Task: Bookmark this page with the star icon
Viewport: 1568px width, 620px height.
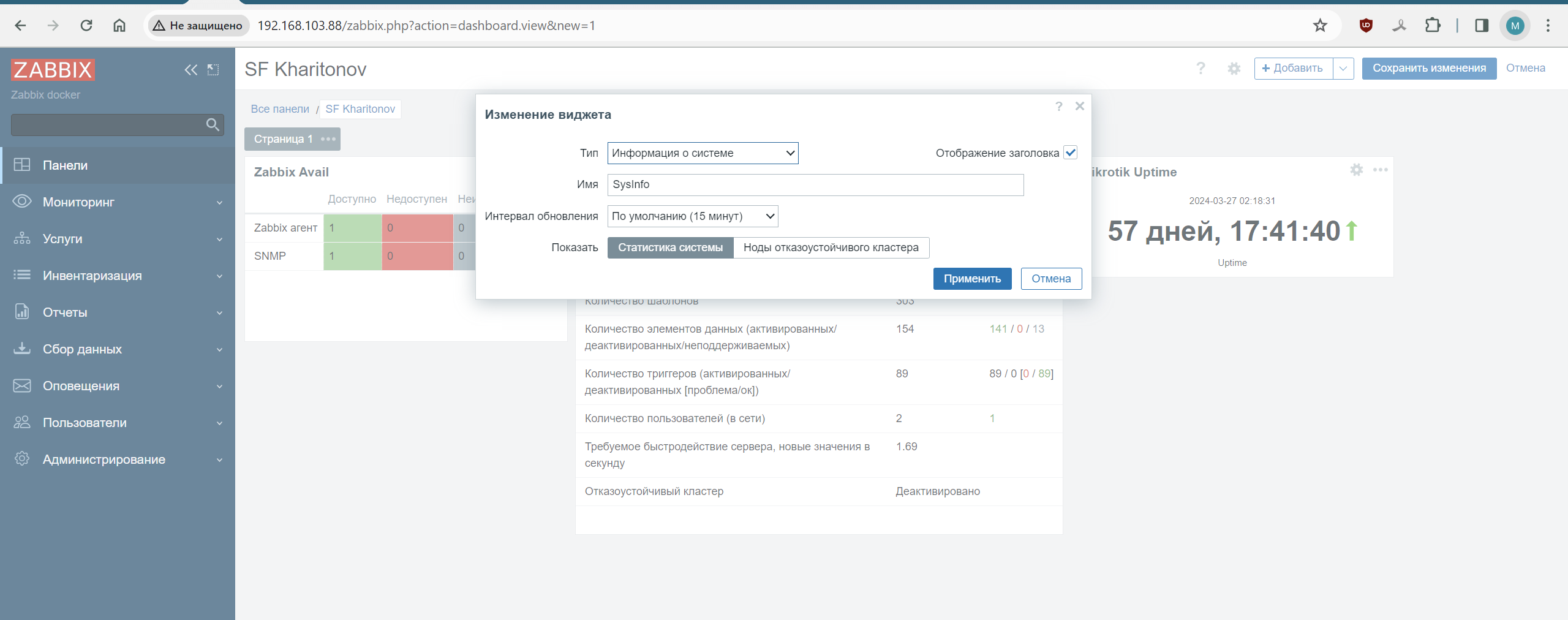Action: click(1320, 26)
